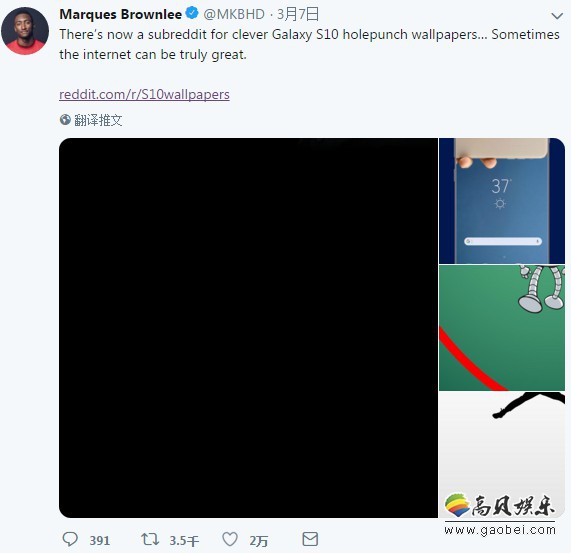
Task: Click the reply speech bubble icon
Action: [x=70, y=539]
